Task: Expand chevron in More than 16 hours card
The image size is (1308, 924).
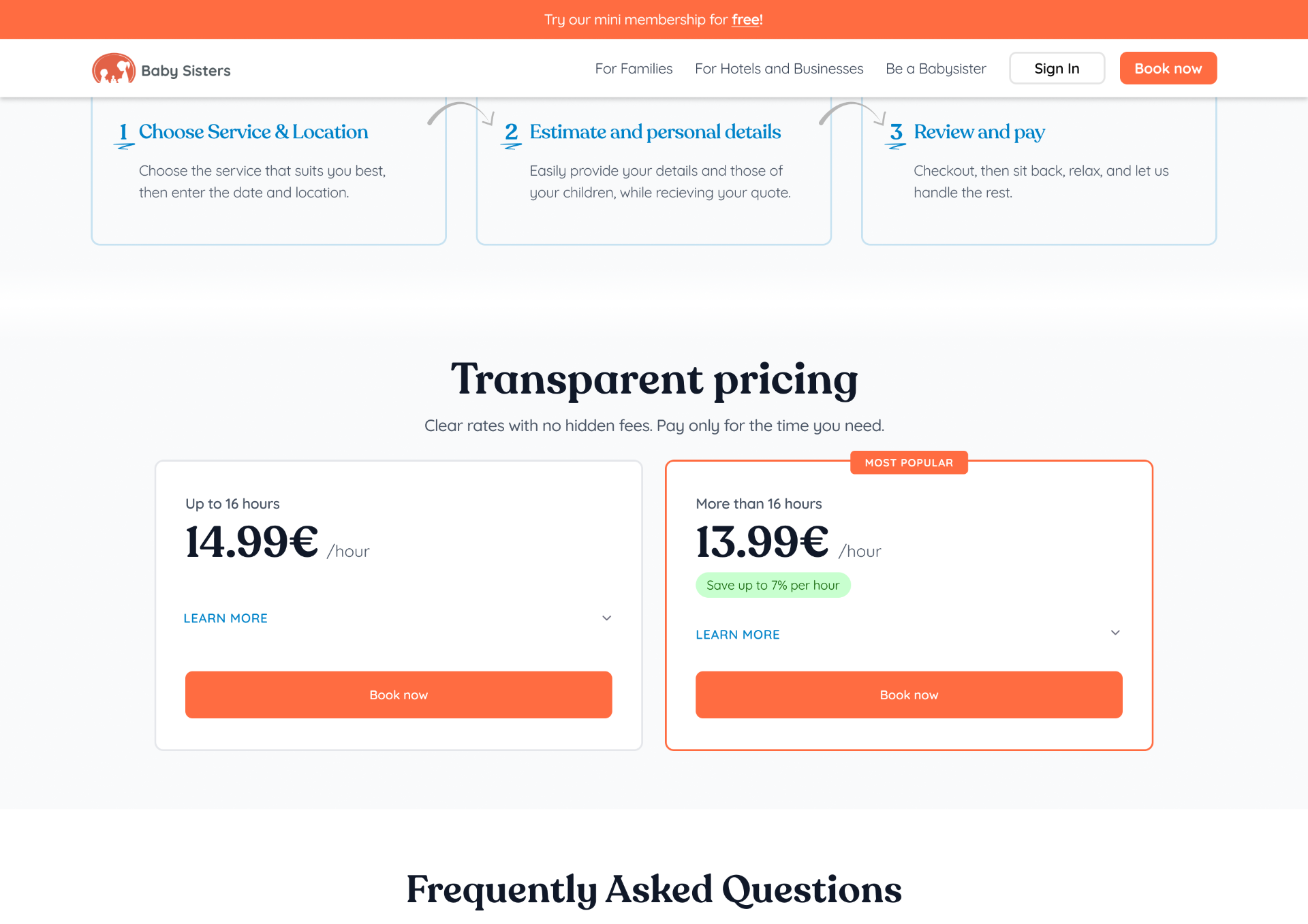Action: pos(1115,633)
